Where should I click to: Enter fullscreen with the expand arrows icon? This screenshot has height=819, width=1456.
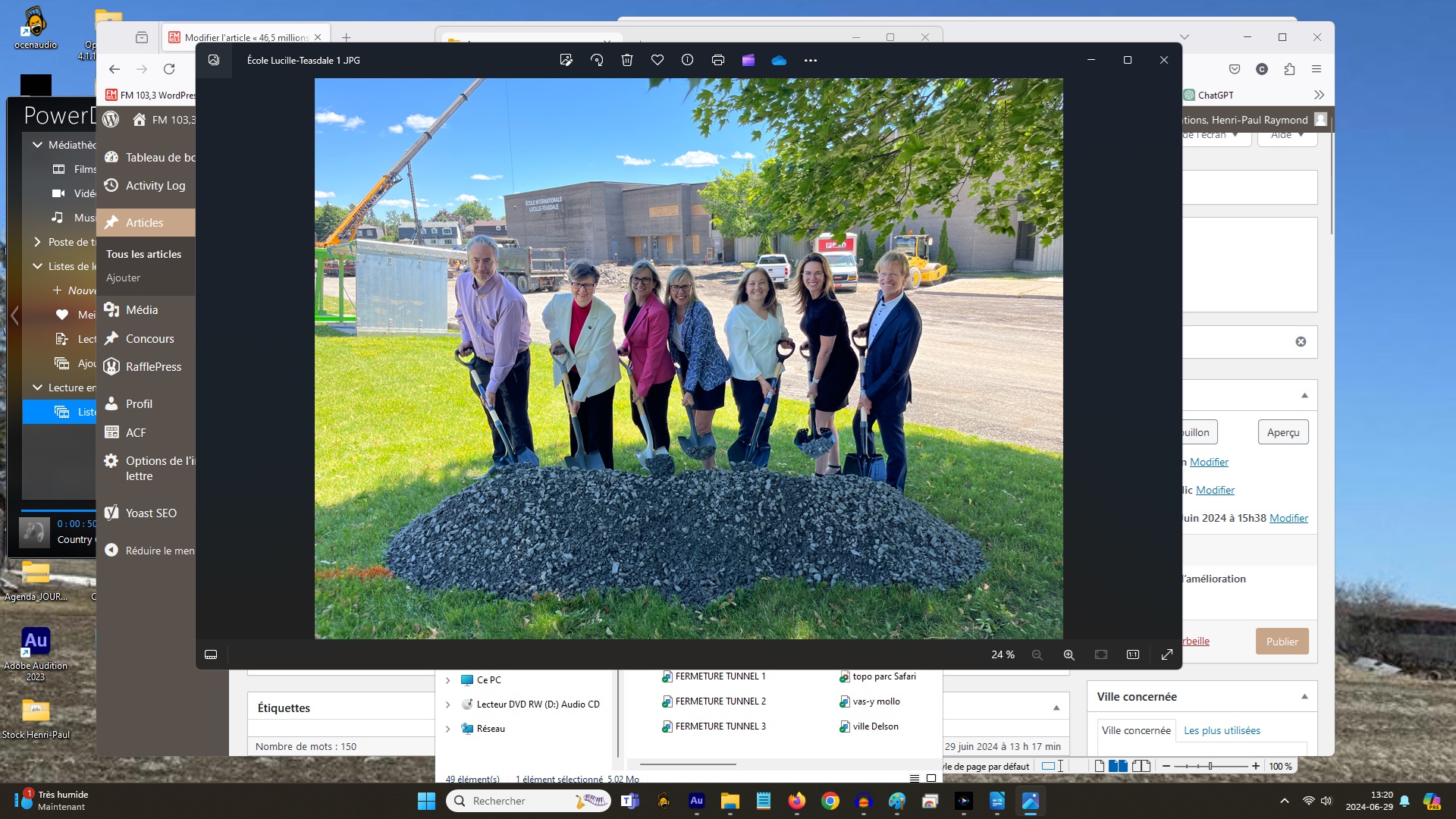click(x=1167, y=654)
